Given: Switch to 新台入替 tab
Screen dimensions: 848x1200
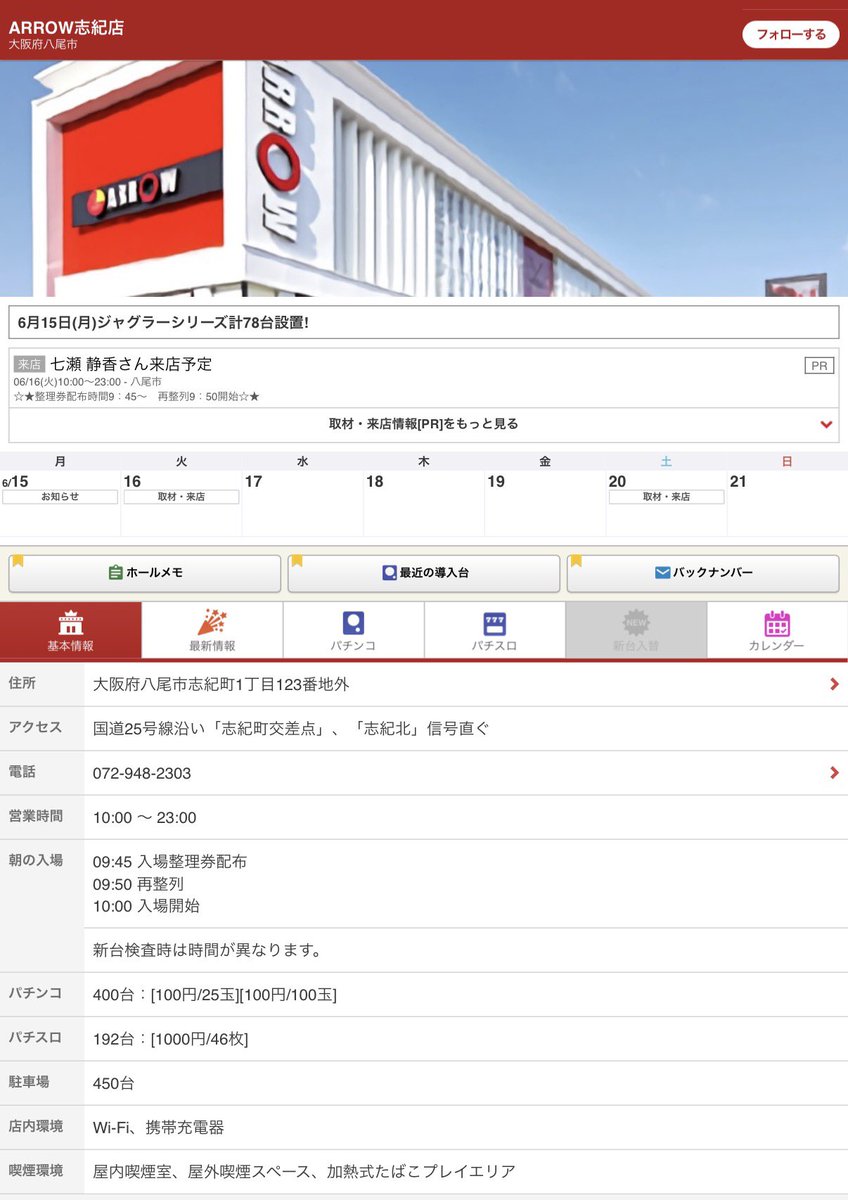Looking at the screenshot, I should pyautogui.click(x=636, y=630).
